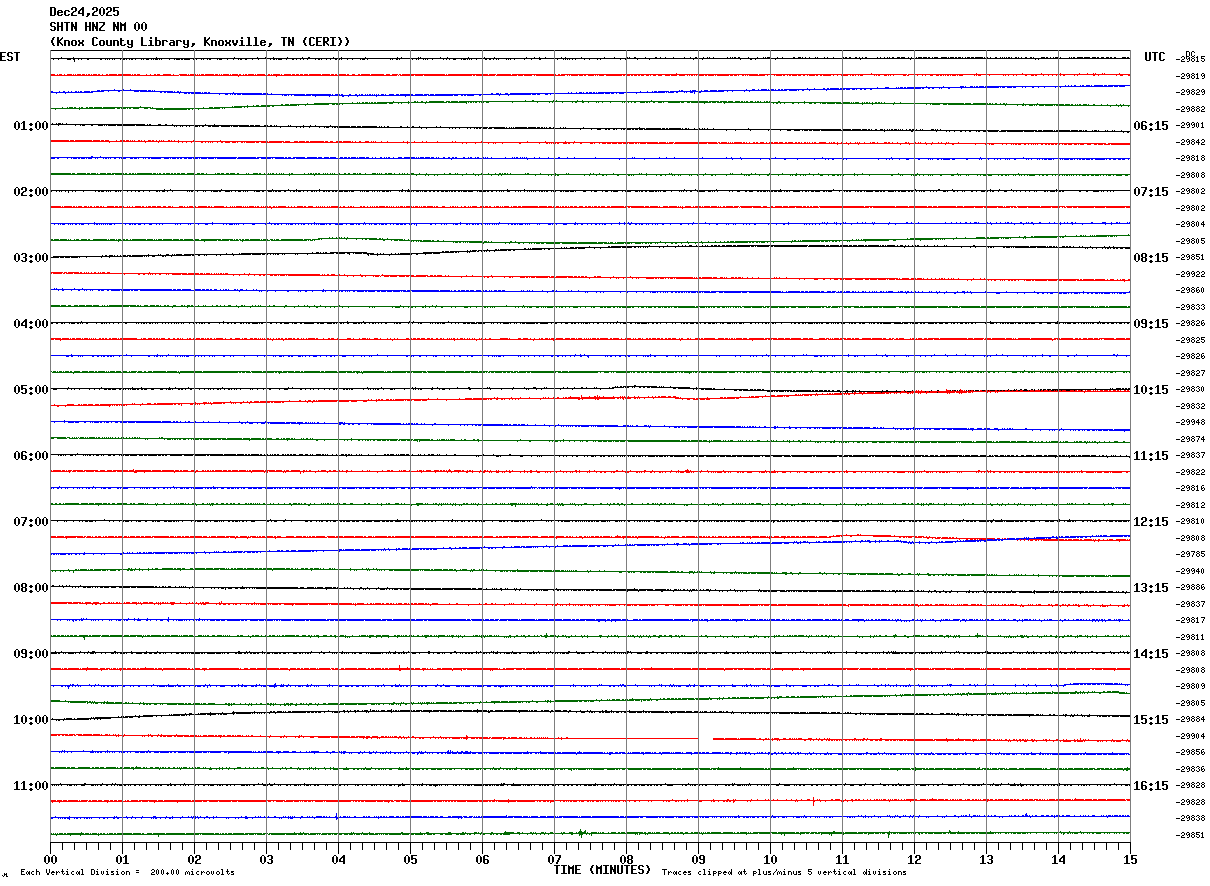Click the 10:15 UTC row label
This screenshot has width=1210, height=886.
click(1151, 390)
